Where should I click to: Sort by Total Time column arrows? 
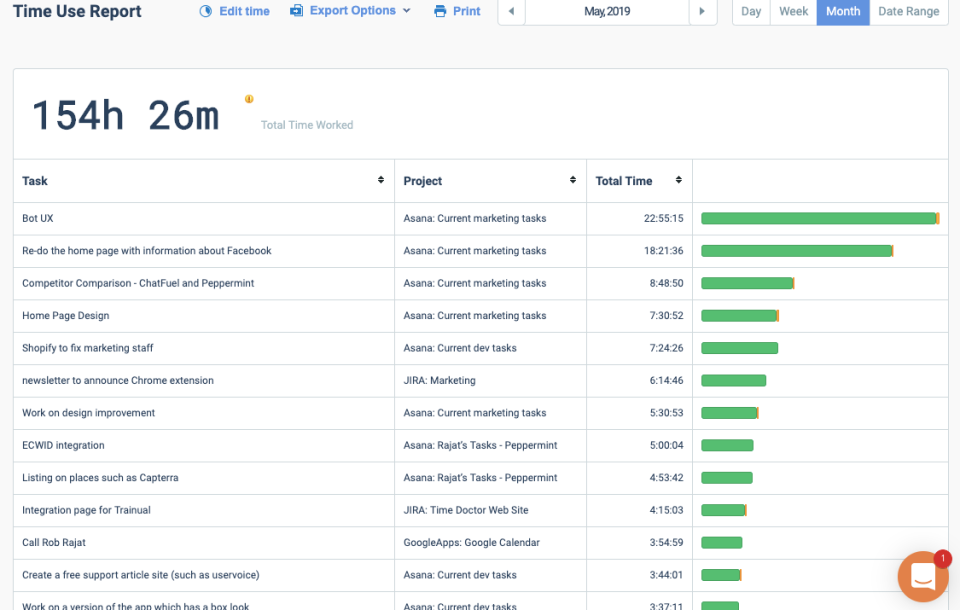678,180
